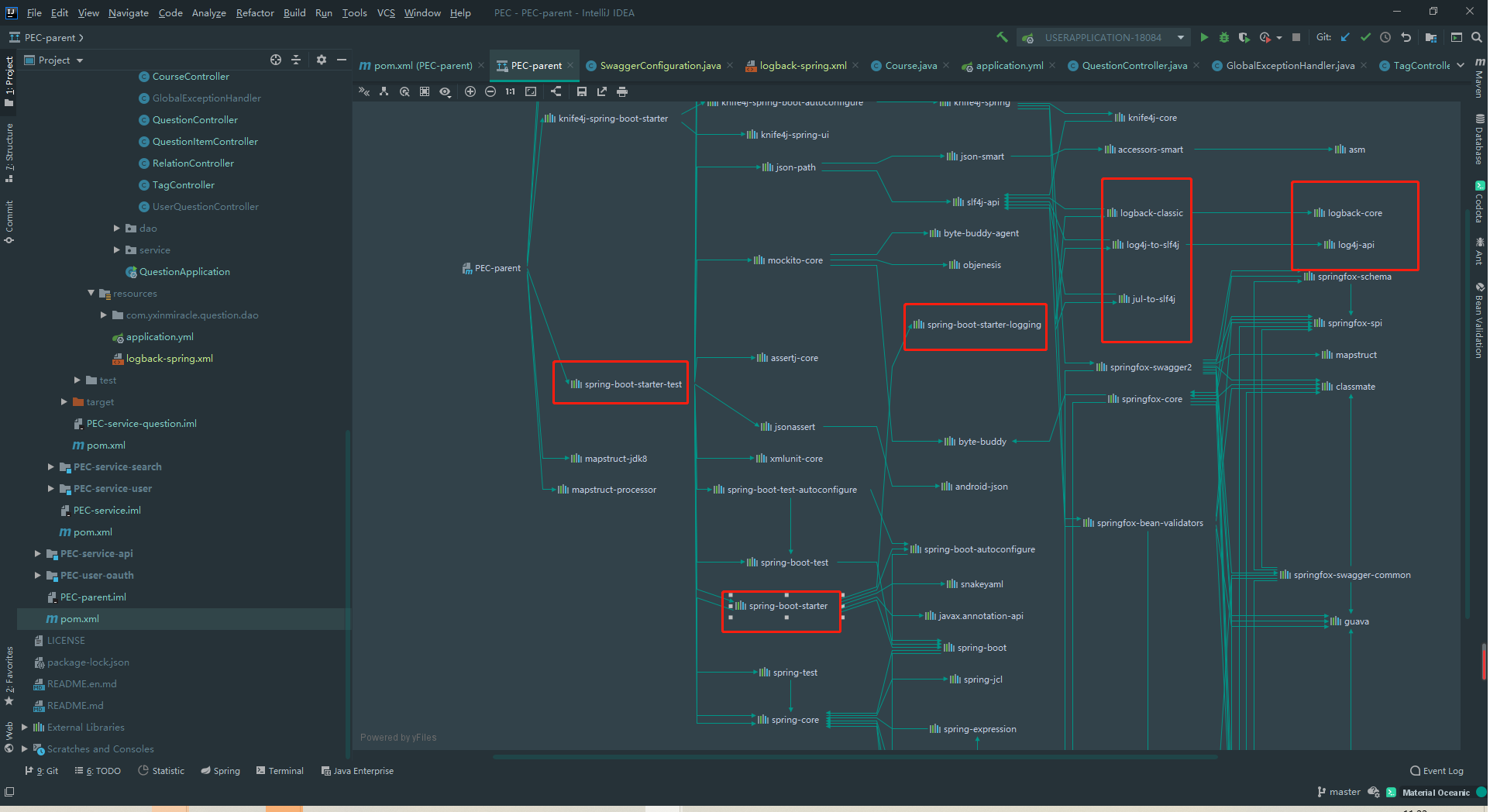Close the Course.java tab
This screenshot has height=812, width=1490.
946,66
